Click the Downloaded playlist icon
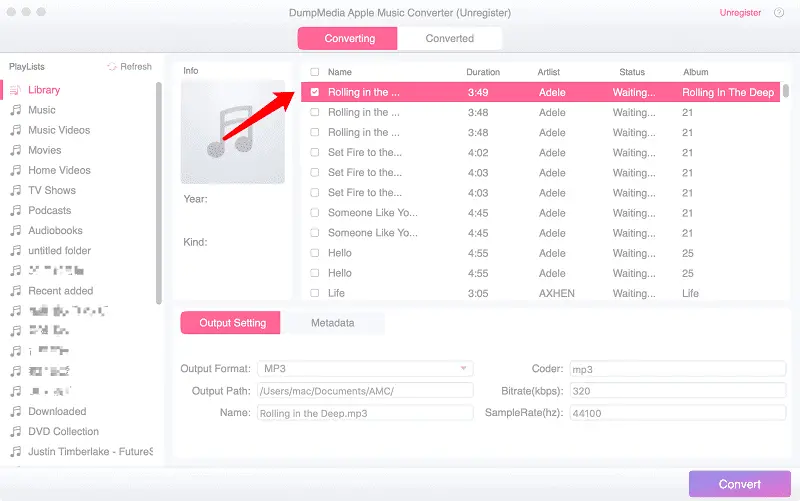This screenshot has width=800, height=501. coord(15,412)
